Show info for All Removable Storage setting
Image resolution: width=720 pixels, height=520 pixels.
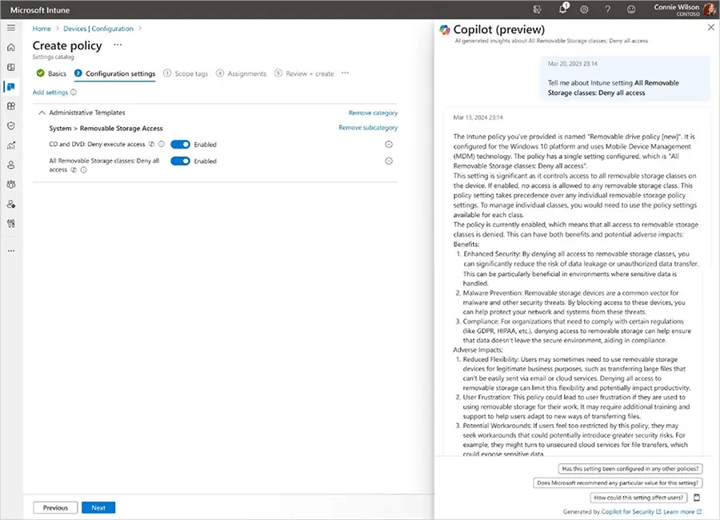tap(83, 170)
